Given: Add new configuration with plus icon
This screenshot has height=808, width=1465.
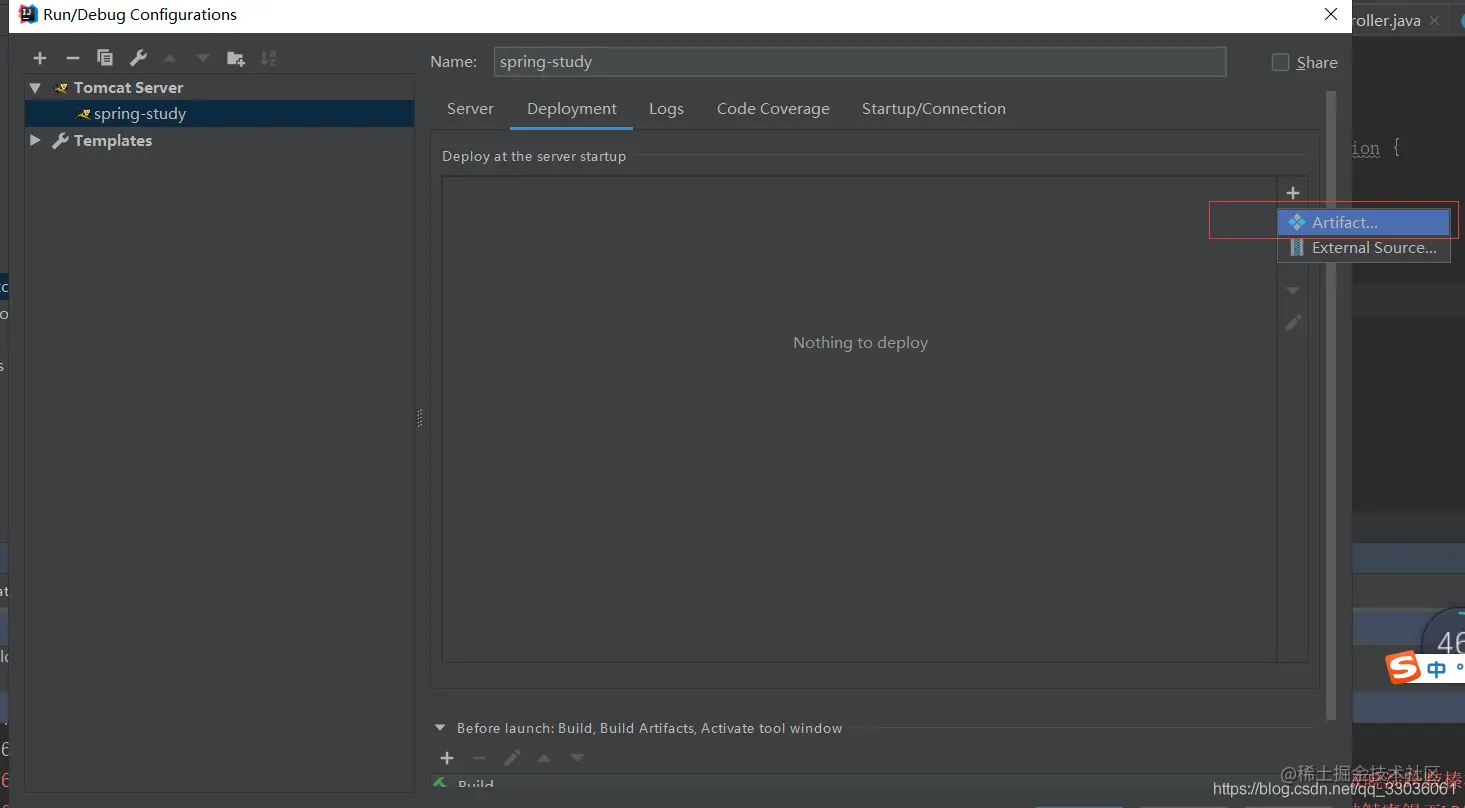Looking at the screenshot, I should [40, 59].
